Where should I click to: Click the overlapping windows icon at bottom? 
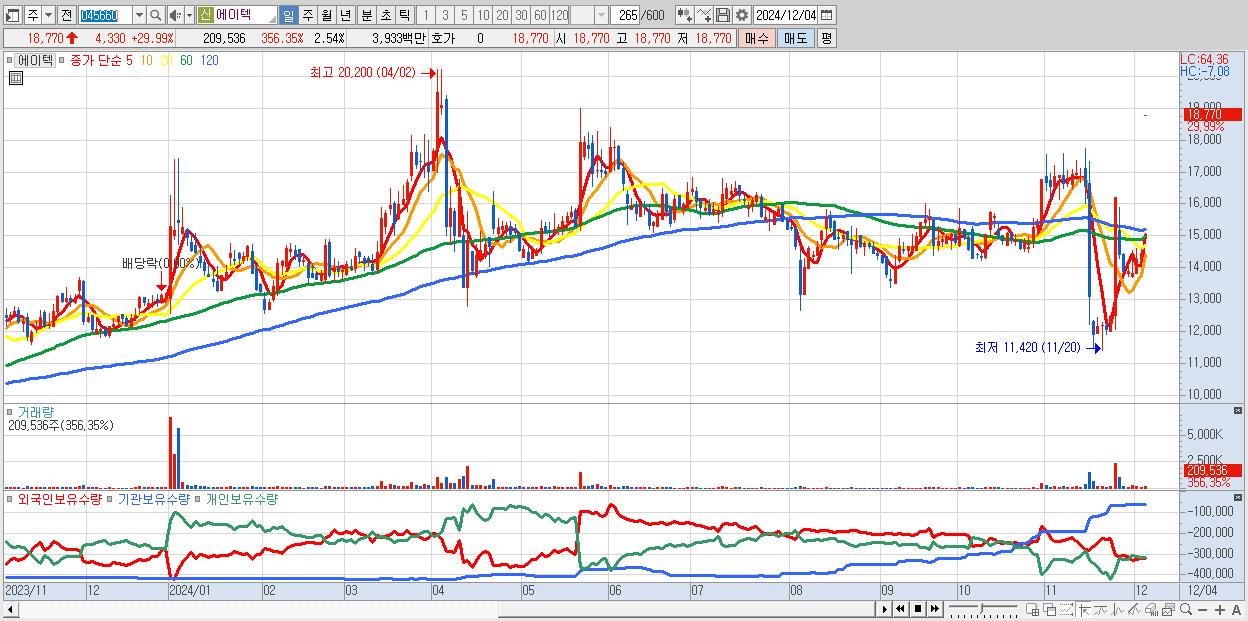pos(1050,610)
